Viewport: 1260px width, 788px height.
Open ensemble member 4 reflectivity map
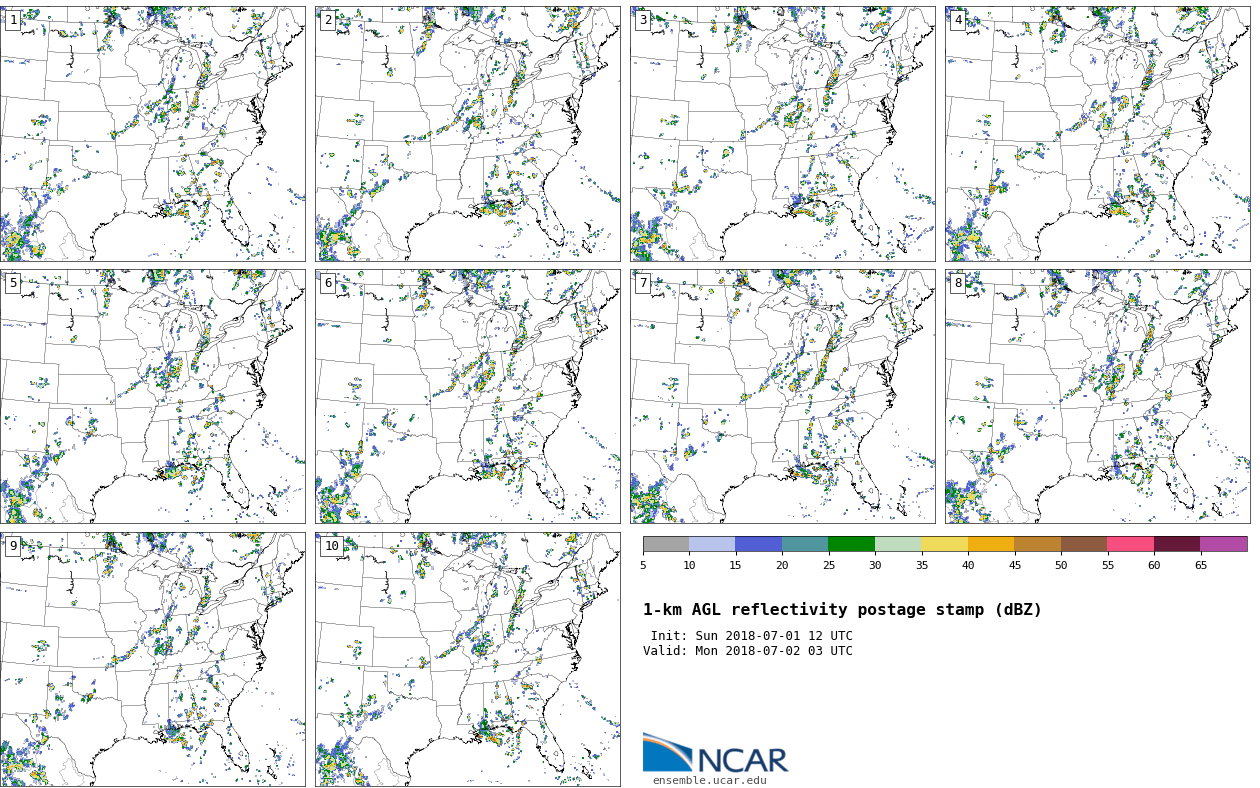pyautogui.click(x=1097, y=134)
